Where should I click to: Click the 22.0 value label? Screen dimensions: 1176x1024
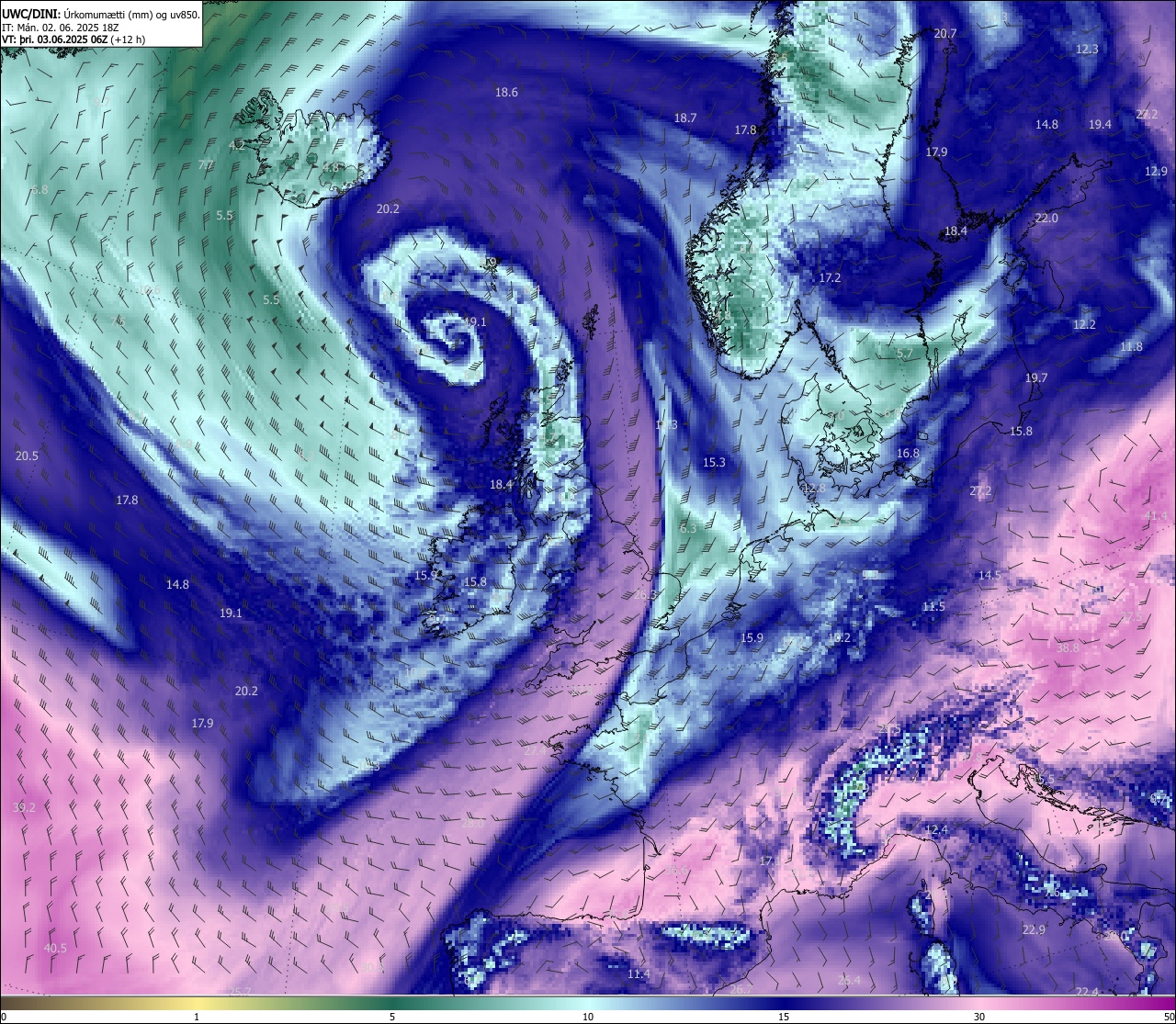1046,218
